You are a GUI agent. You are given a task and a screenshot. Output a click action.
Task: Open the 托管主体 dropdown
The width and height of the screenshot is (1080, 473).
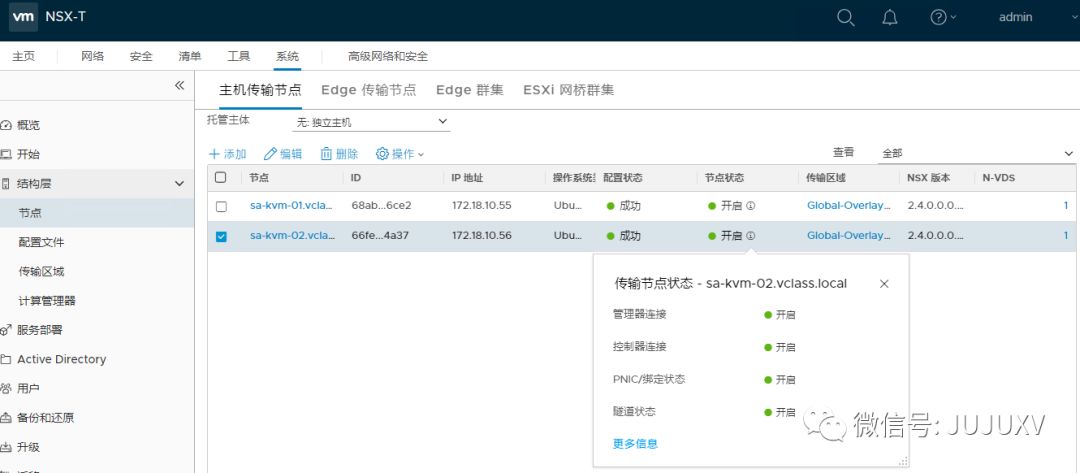tap(371, 122)
